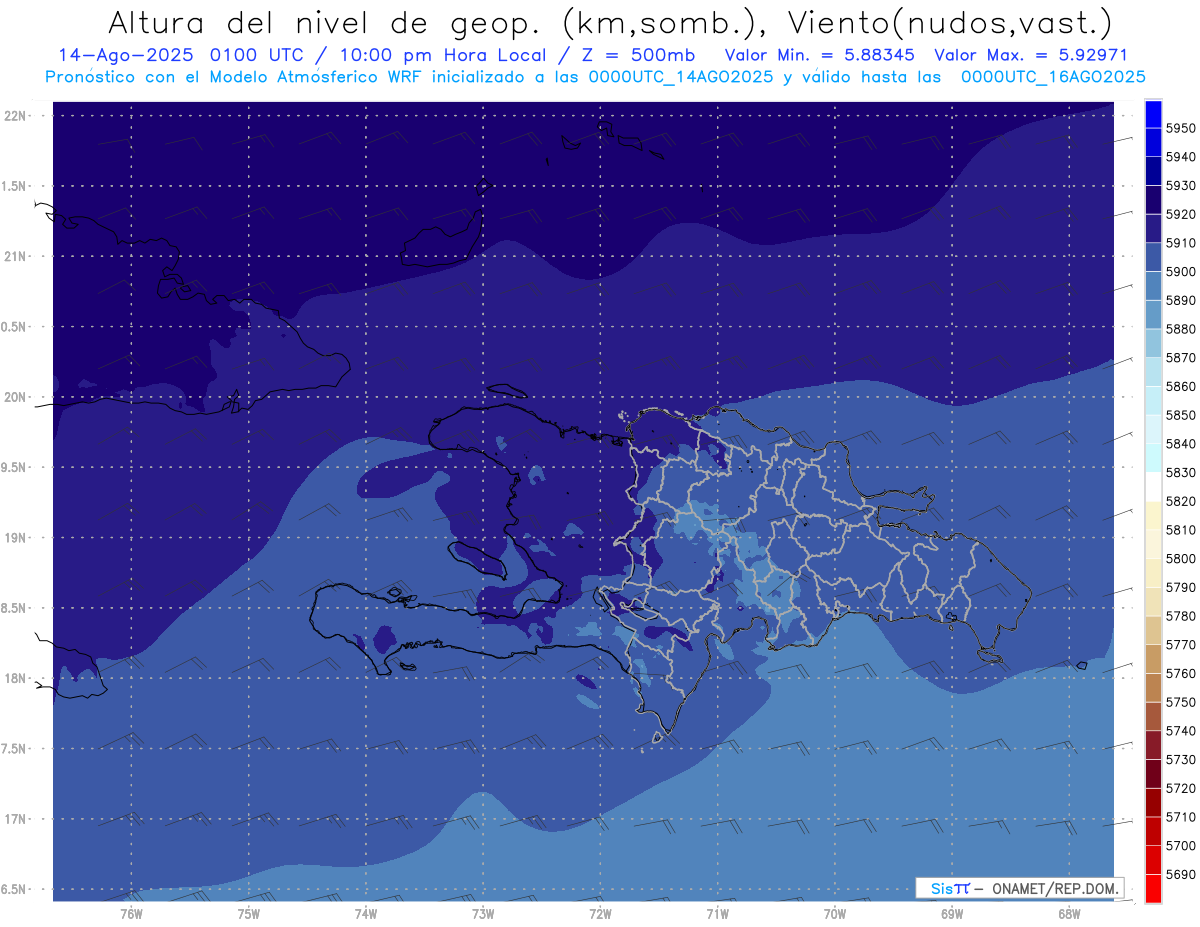Click the 5880 colorbar label
1200x927 pixels.
(1180, 329)
